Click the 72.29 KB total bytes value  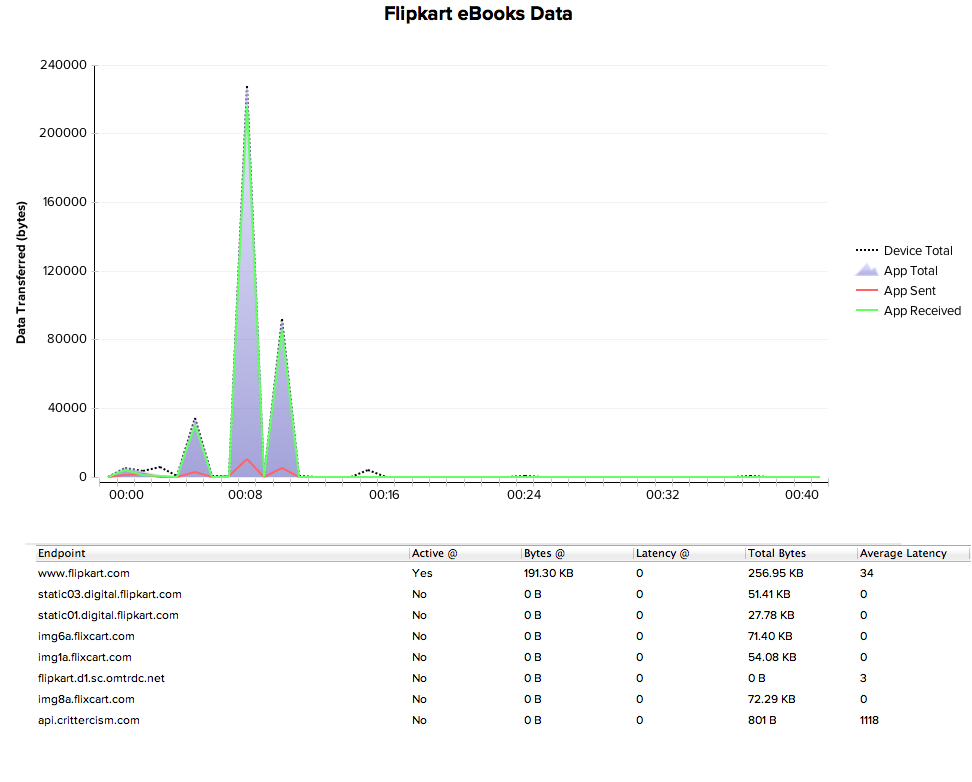(772, 700)
